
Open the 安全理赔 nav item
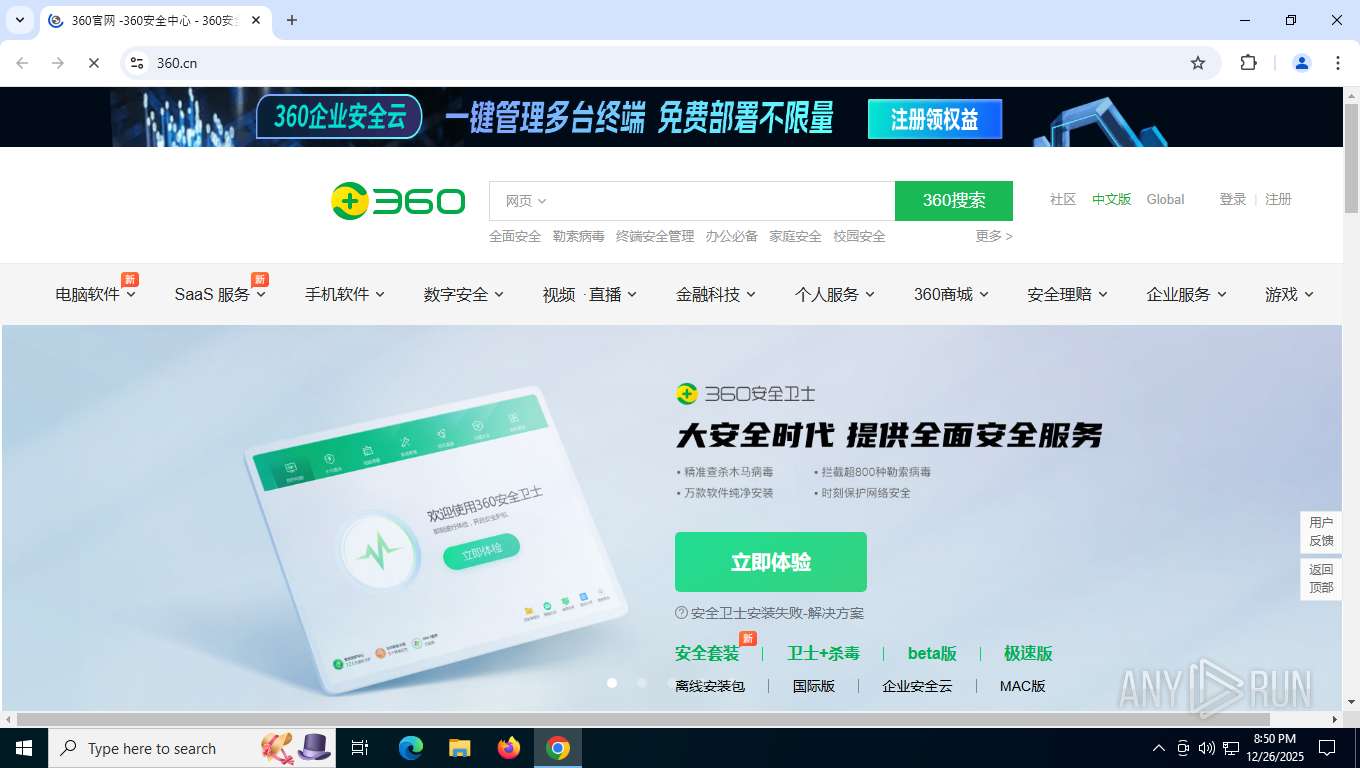pyautogui.click(x=1067, y=294)
